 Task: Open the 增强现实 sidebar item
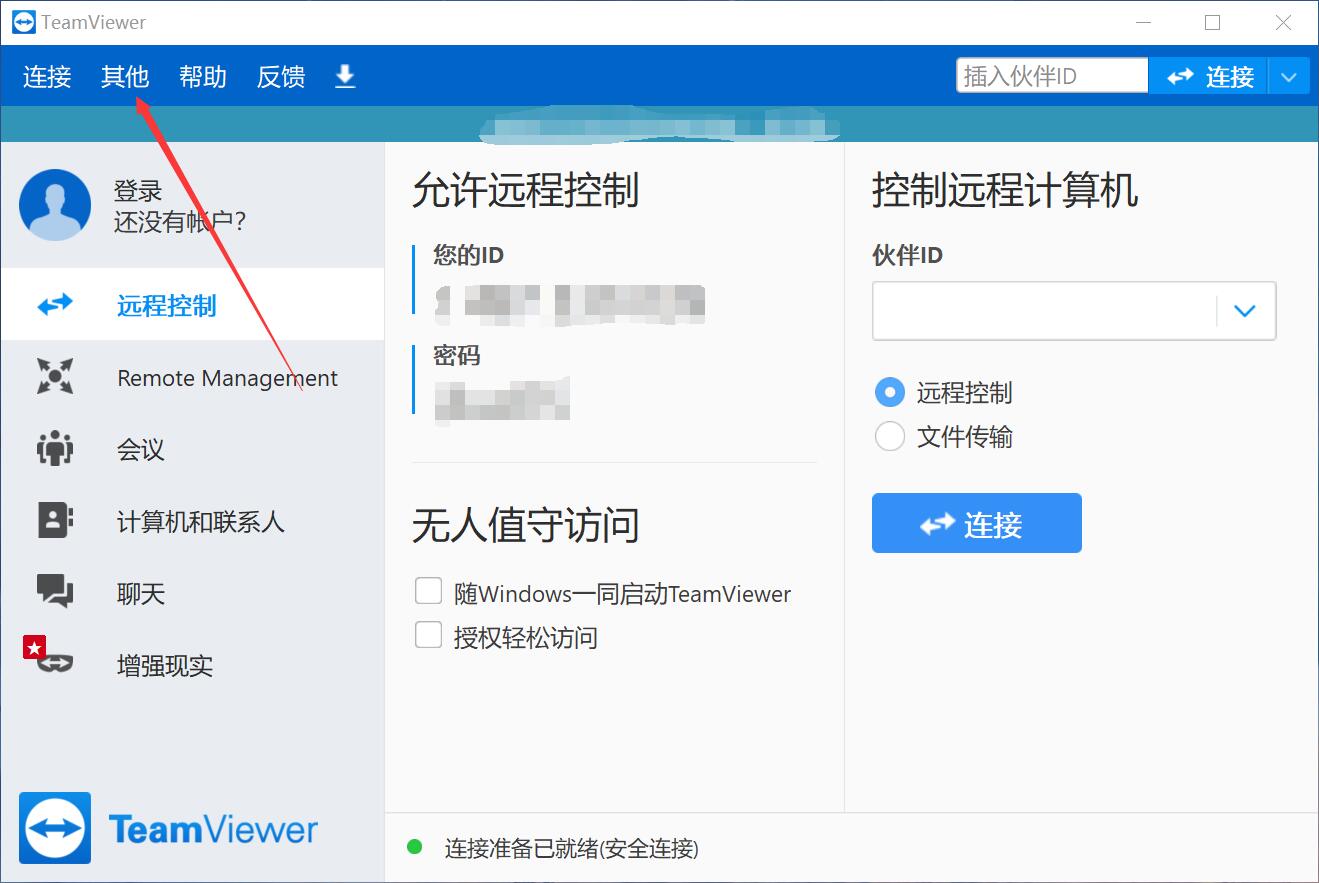(192, 666)
